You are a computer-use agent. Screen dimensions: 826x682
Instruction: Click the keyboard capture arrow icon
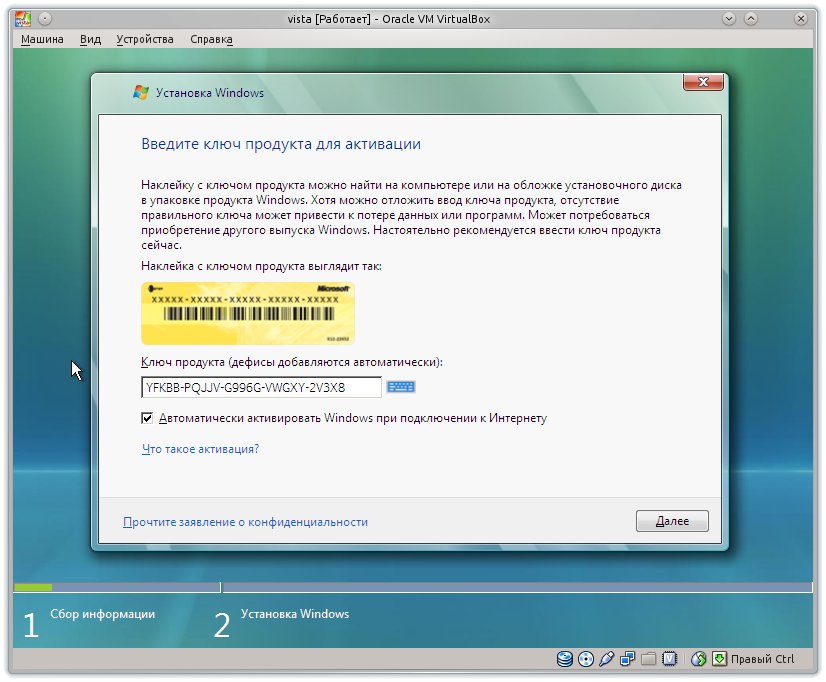pyautogui.click(x=719, y=659)
